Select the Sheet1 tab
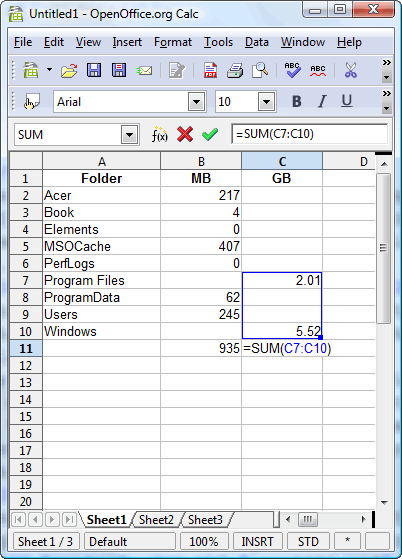Image resolution: width=402 pixels, height=559 pixels. pyautogui.click(x=107, y=520)
